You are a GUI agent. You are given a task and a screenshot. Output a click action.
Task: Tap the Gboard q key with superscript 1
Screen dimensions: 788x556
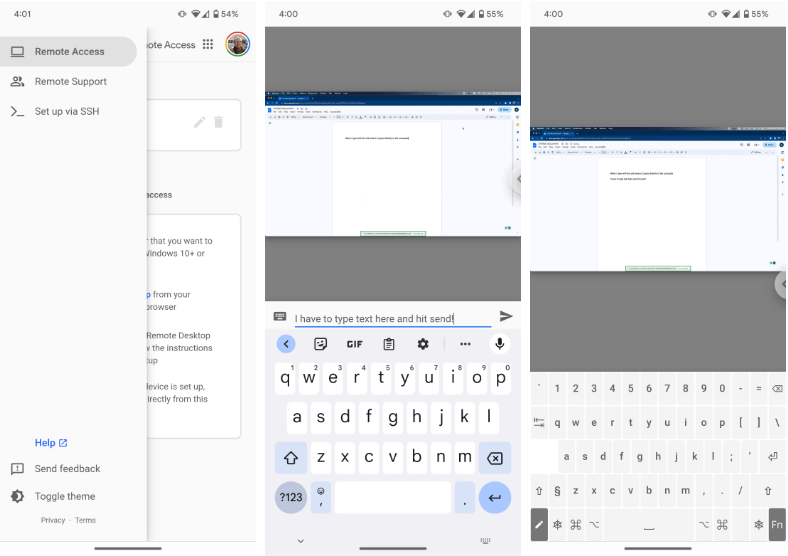(x=285, y=378)
